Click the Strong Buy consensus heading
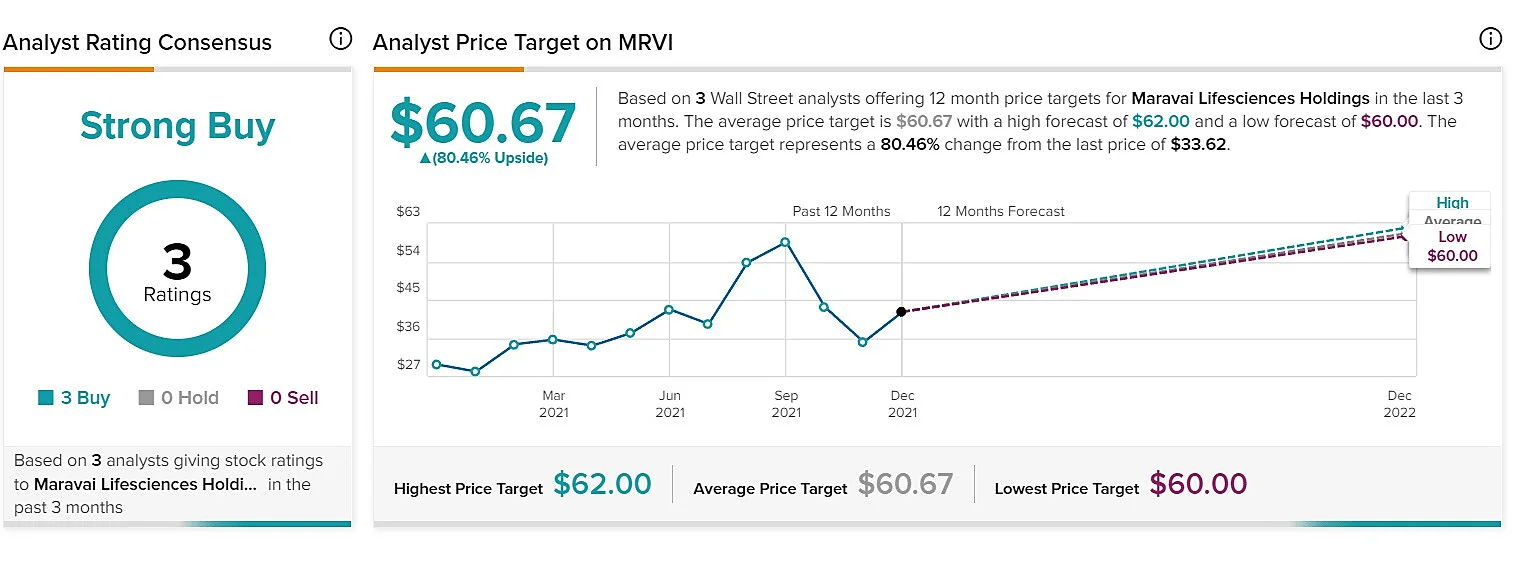Image resolution: width=1530 pixels, height=566 pixels. tap(177, 126)
